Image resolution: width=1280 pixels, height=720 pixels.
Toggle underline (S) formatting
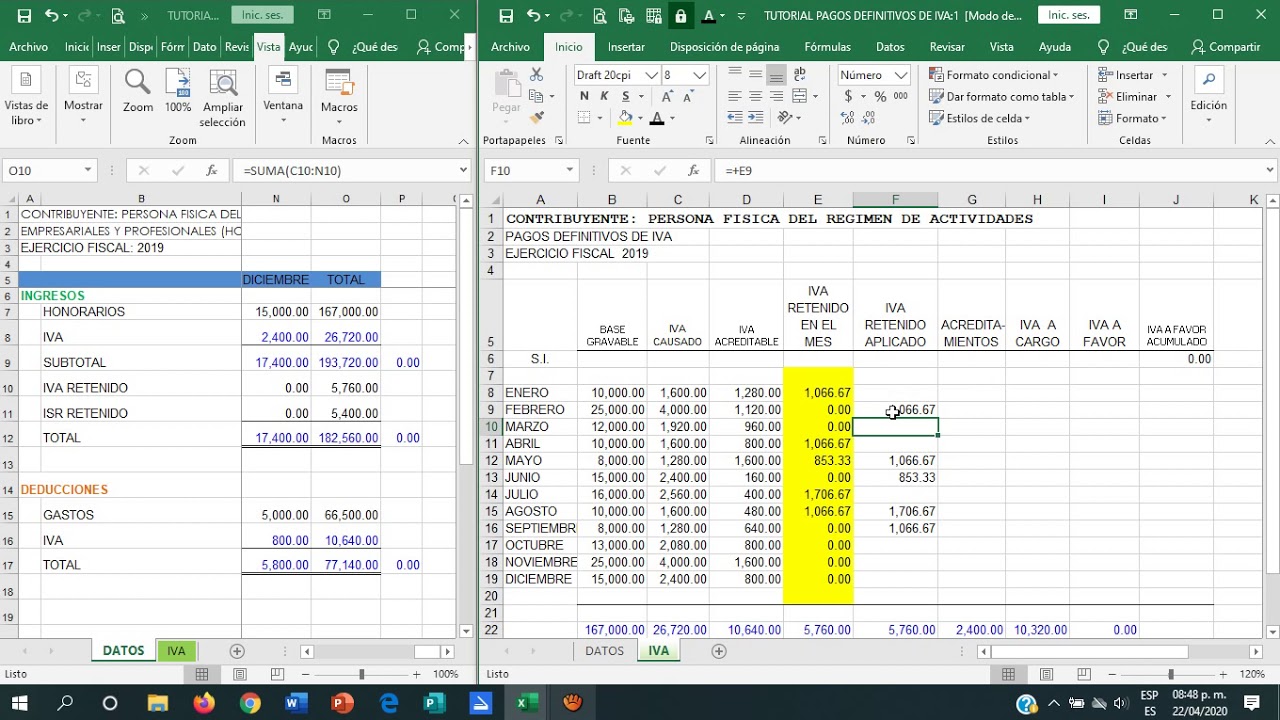click(x=626, y=97)
